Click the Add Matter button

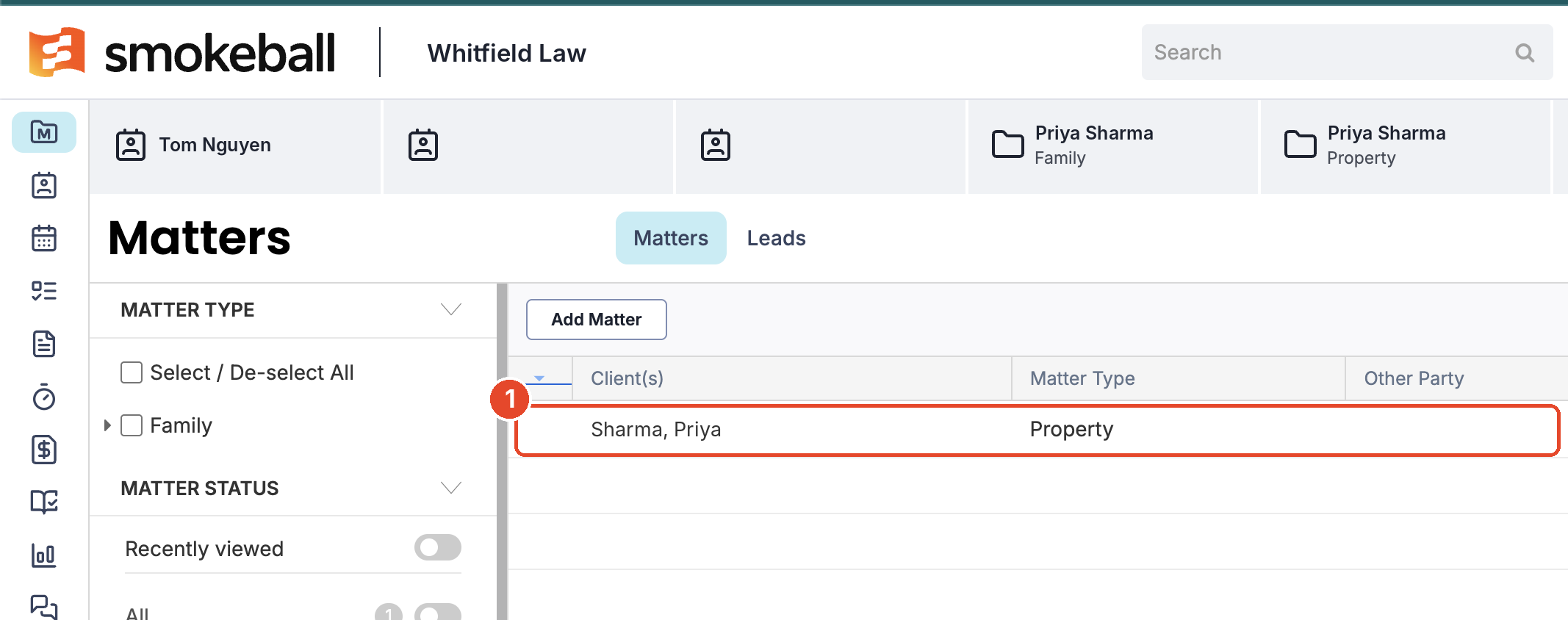(597, 320)
